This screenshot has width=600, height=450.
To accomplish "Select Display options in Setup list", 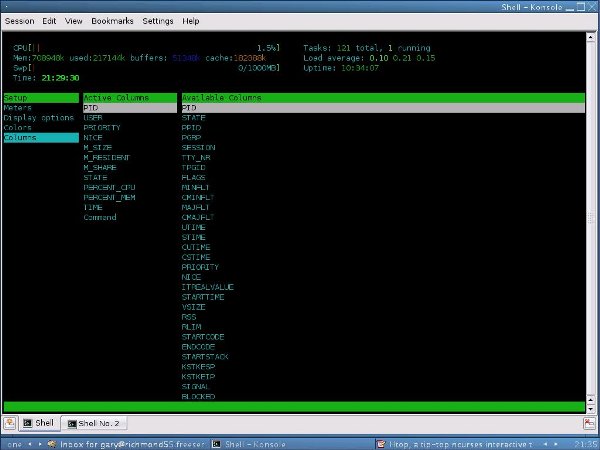I will (x=38, y=117).
